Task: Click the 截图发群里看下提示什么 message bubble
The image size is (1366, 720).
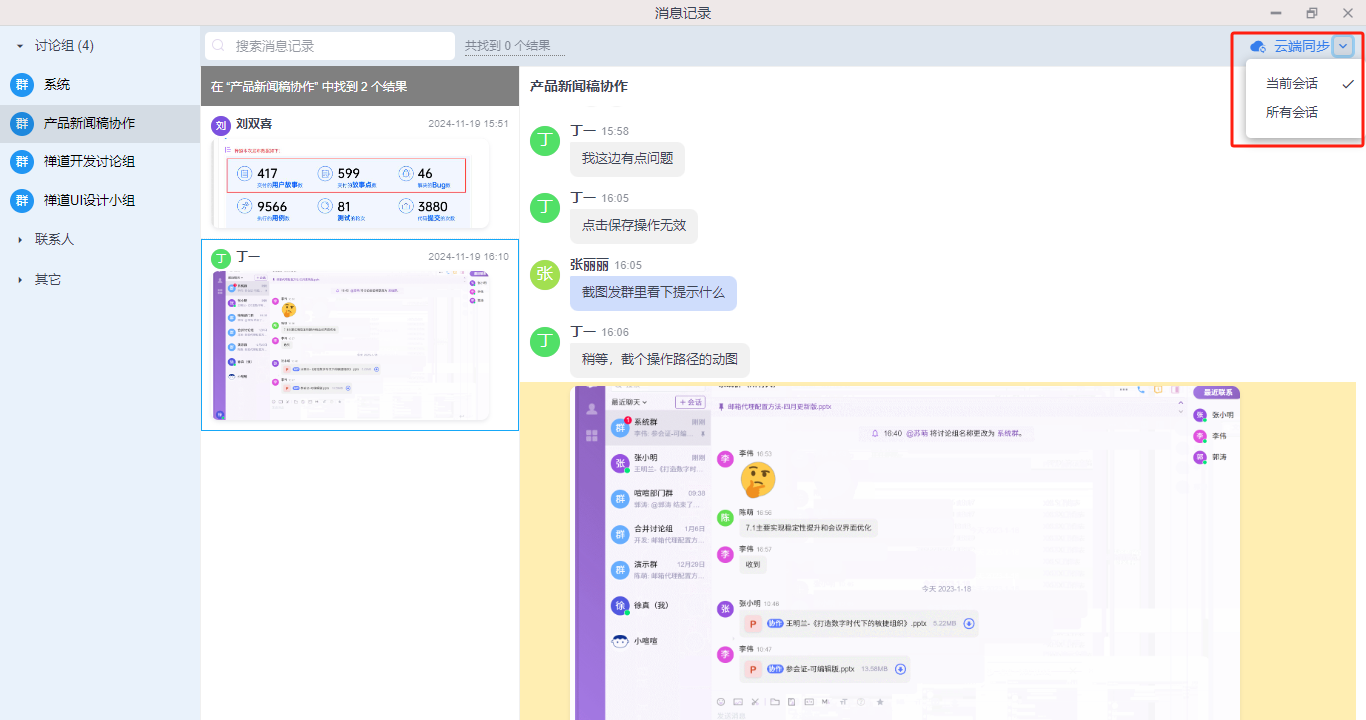Action: click(653, 293)
